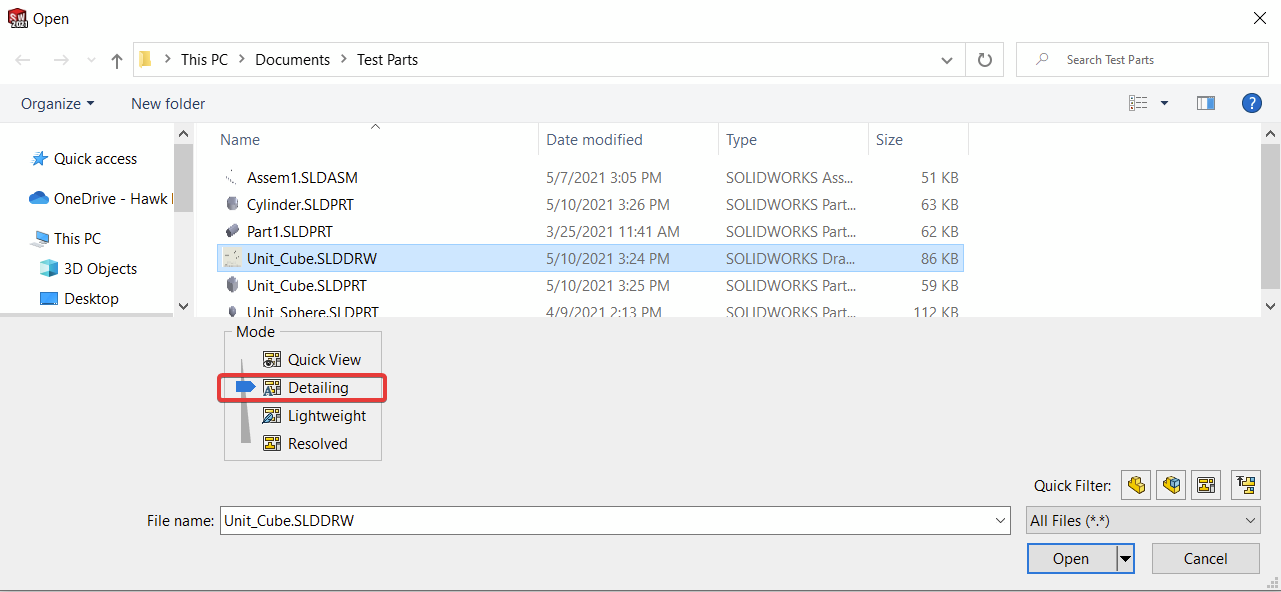Screen dimensions: 1281x592
Task: Click the Lightweight mode icon
Action: [x=272, y=415]
